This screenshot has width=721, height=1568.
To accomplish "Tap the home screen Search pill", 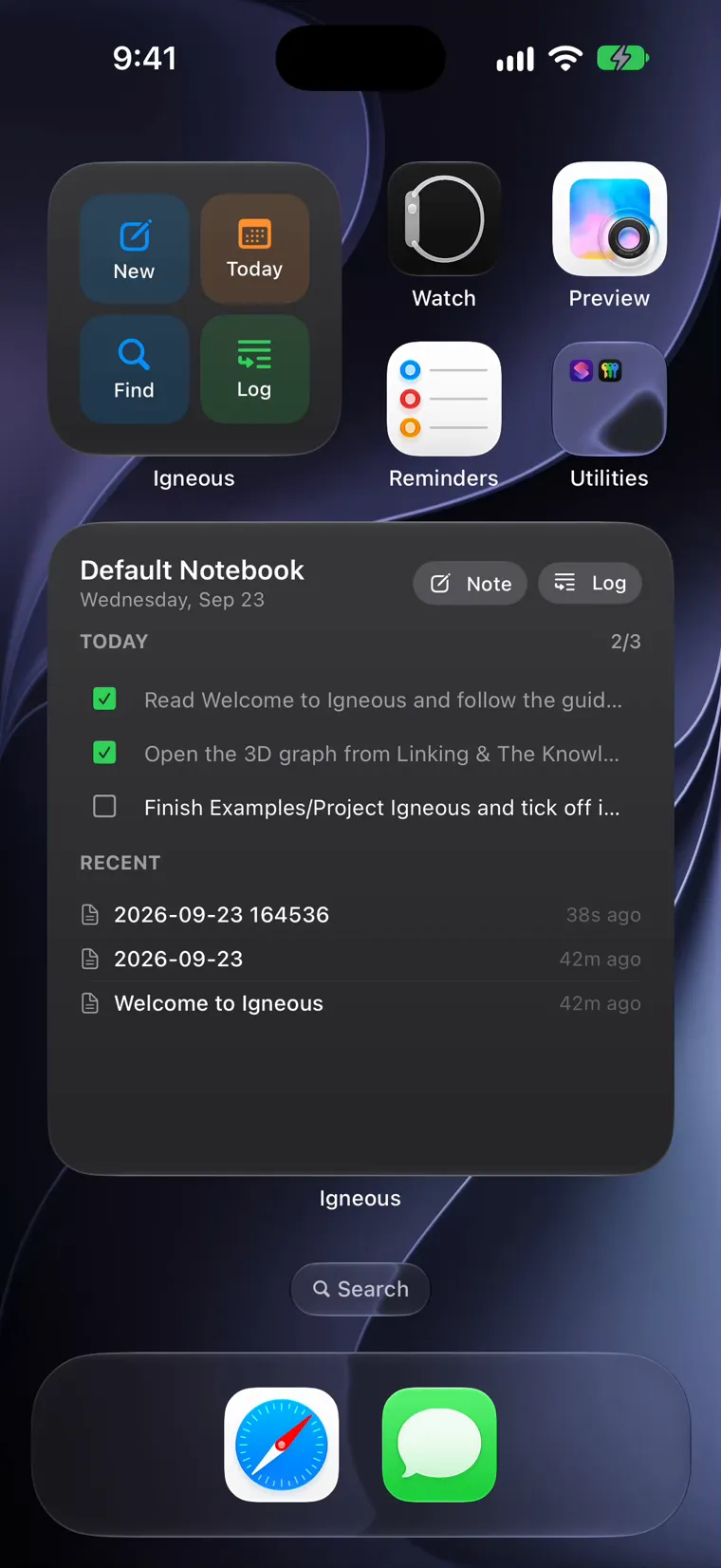I will tap(360, 1289).
